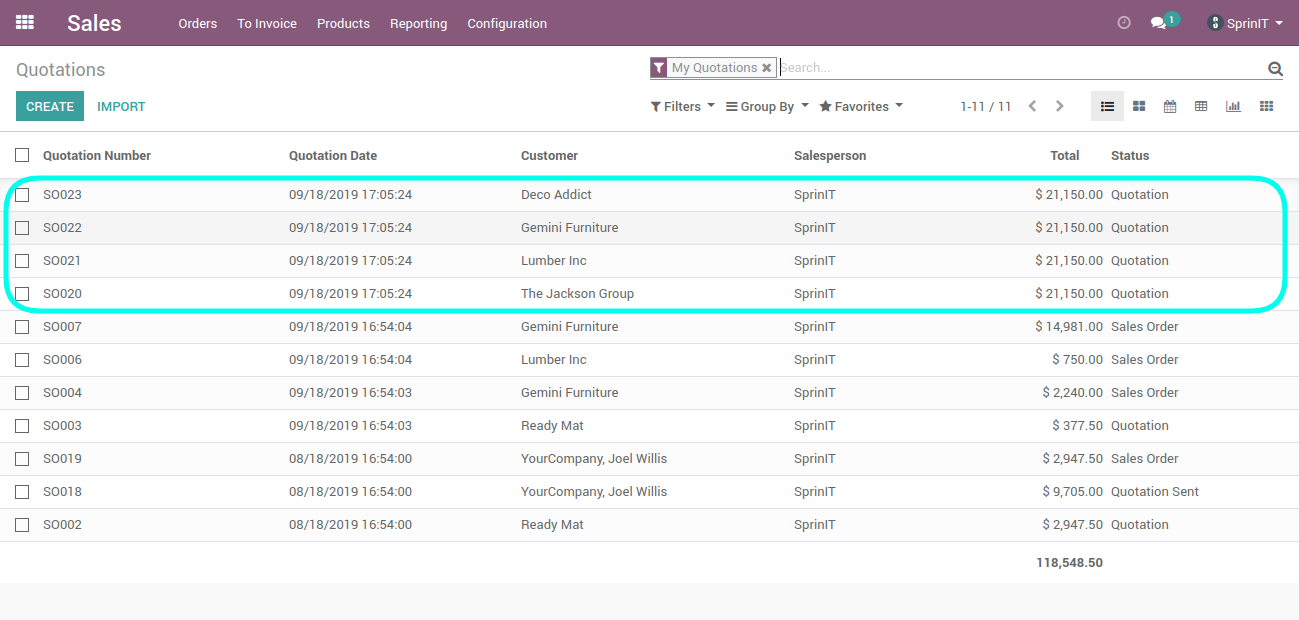Open the SprinIT user menu
This screenshot has width=1299, height=620.
pos(1246,23)
